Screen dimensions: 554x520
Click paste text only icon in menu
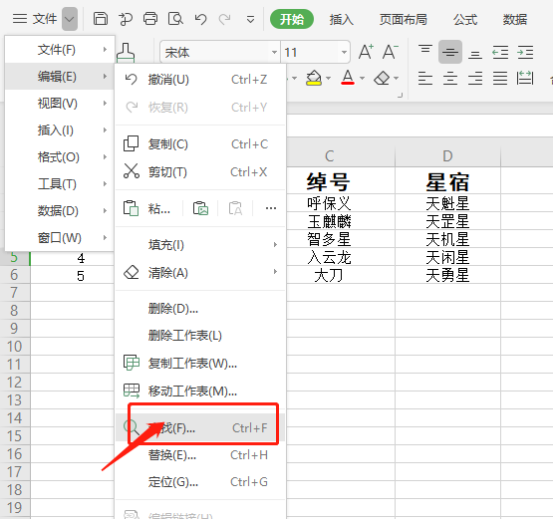tap(235, 208)
